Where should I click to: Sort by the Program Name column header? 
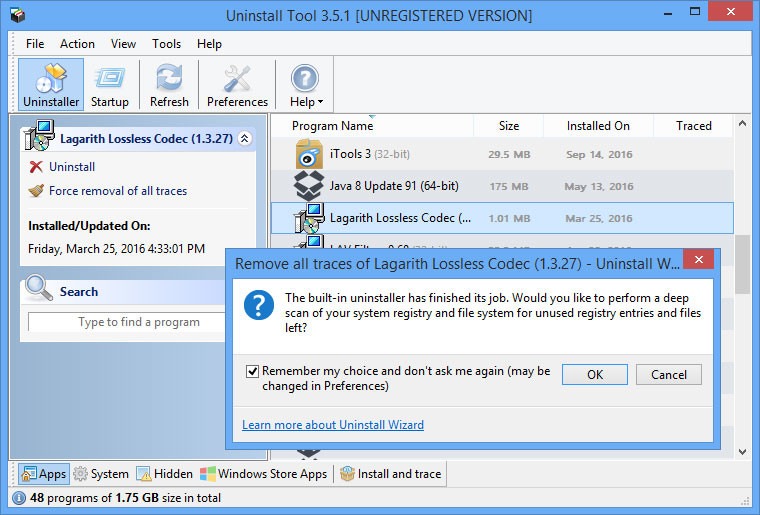point(332,126)
